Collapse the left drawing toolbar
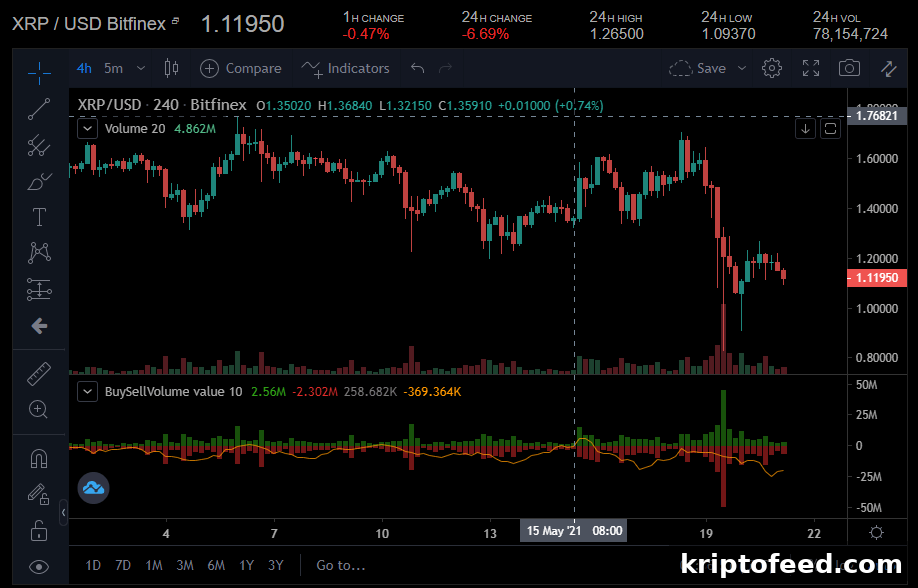 [x=63, y=513]
